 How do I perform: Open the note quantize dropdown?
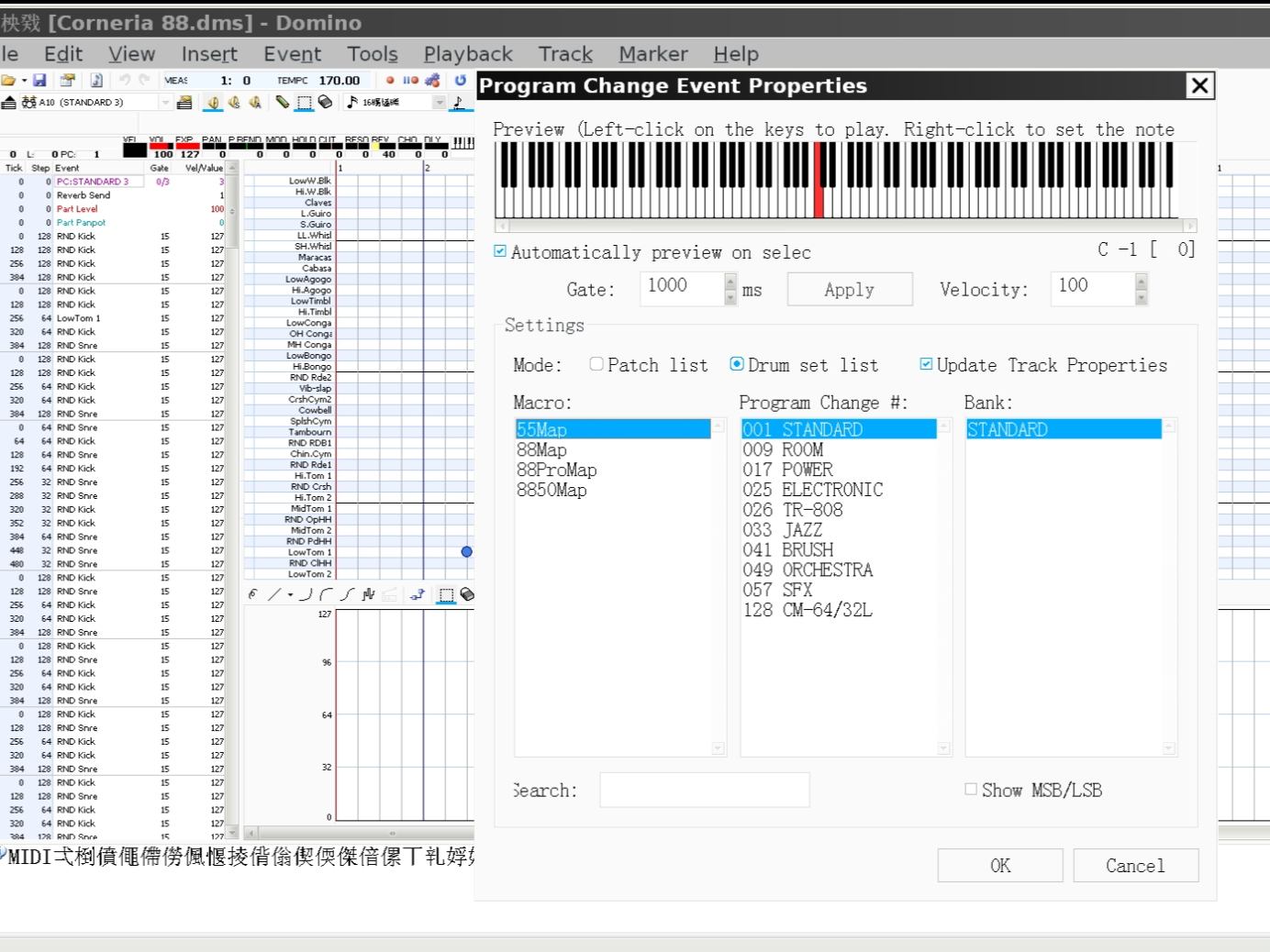[x=439, y=103]
